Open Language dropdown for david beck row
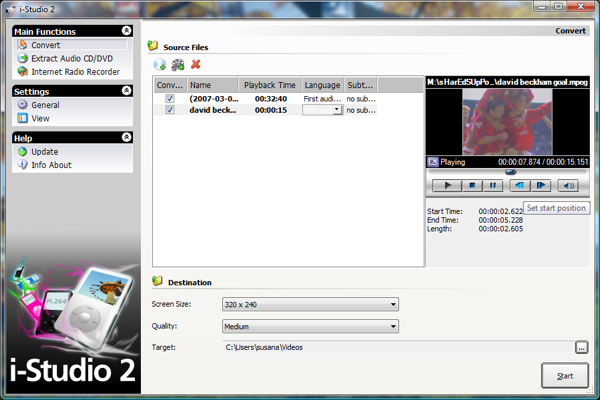 [x=337, y=110]
